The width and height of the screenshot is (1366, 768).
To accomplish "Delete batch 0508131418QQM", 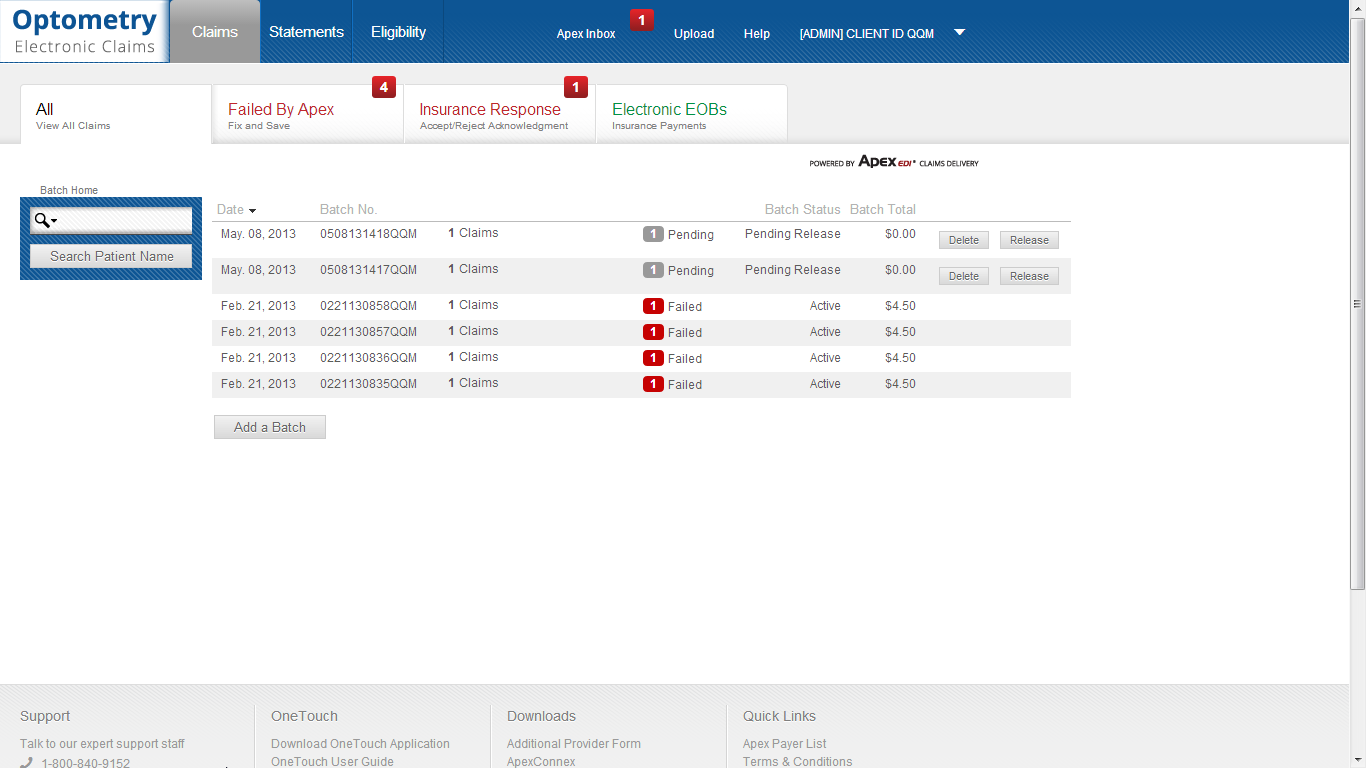I will pos(964,240).
